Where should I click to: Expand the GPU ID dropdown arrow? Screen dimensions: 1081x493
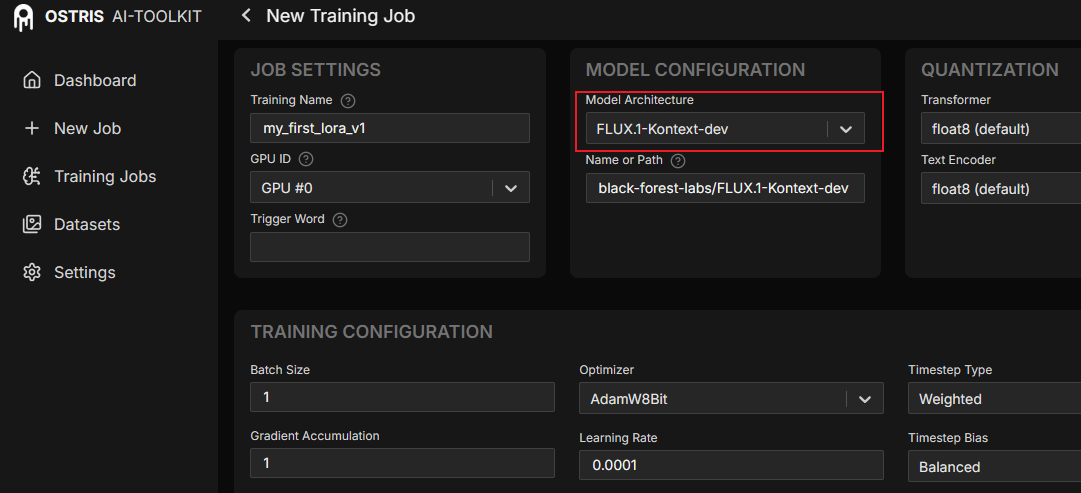[511, 188]
